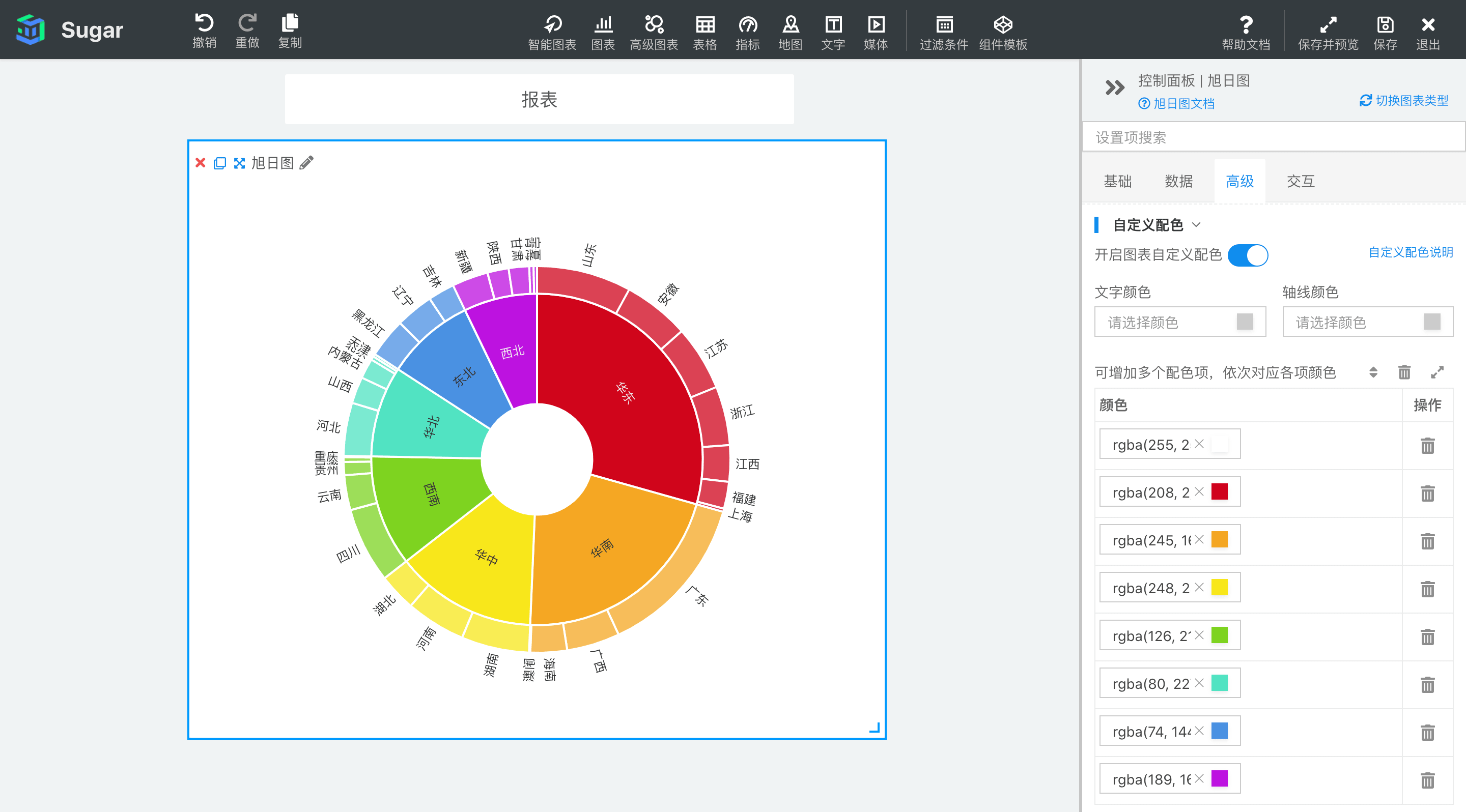The width and height of the screenshot is (1466, 812).
Task: Insert a text (文字) component
Action: click(x=833, y=33)
